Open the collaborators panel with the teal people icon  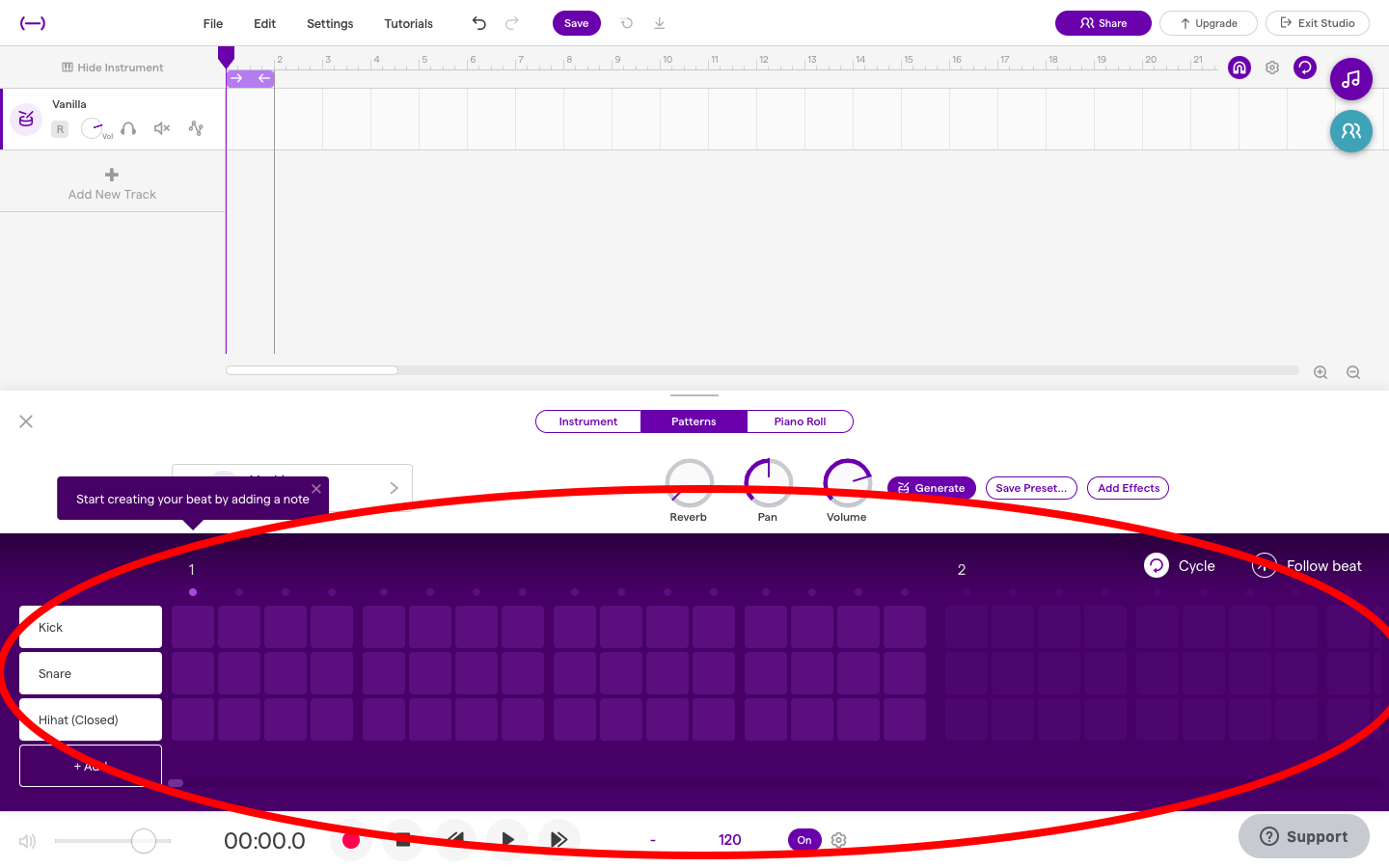pos(1350,131)
